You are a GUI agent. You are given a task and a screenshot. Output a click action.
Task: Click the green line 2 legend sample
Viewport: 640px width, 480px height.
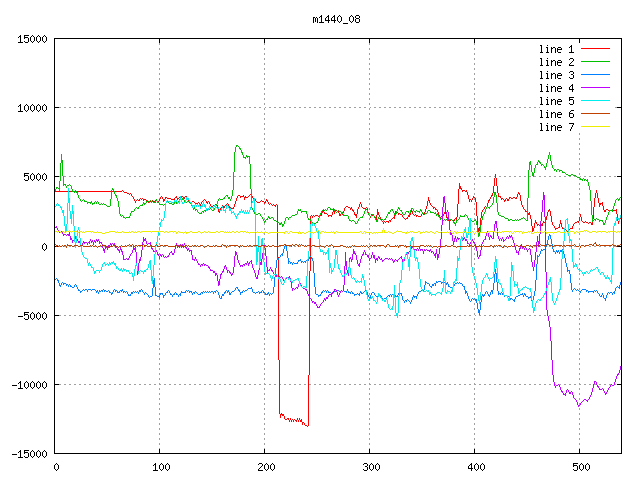(596, 62)
